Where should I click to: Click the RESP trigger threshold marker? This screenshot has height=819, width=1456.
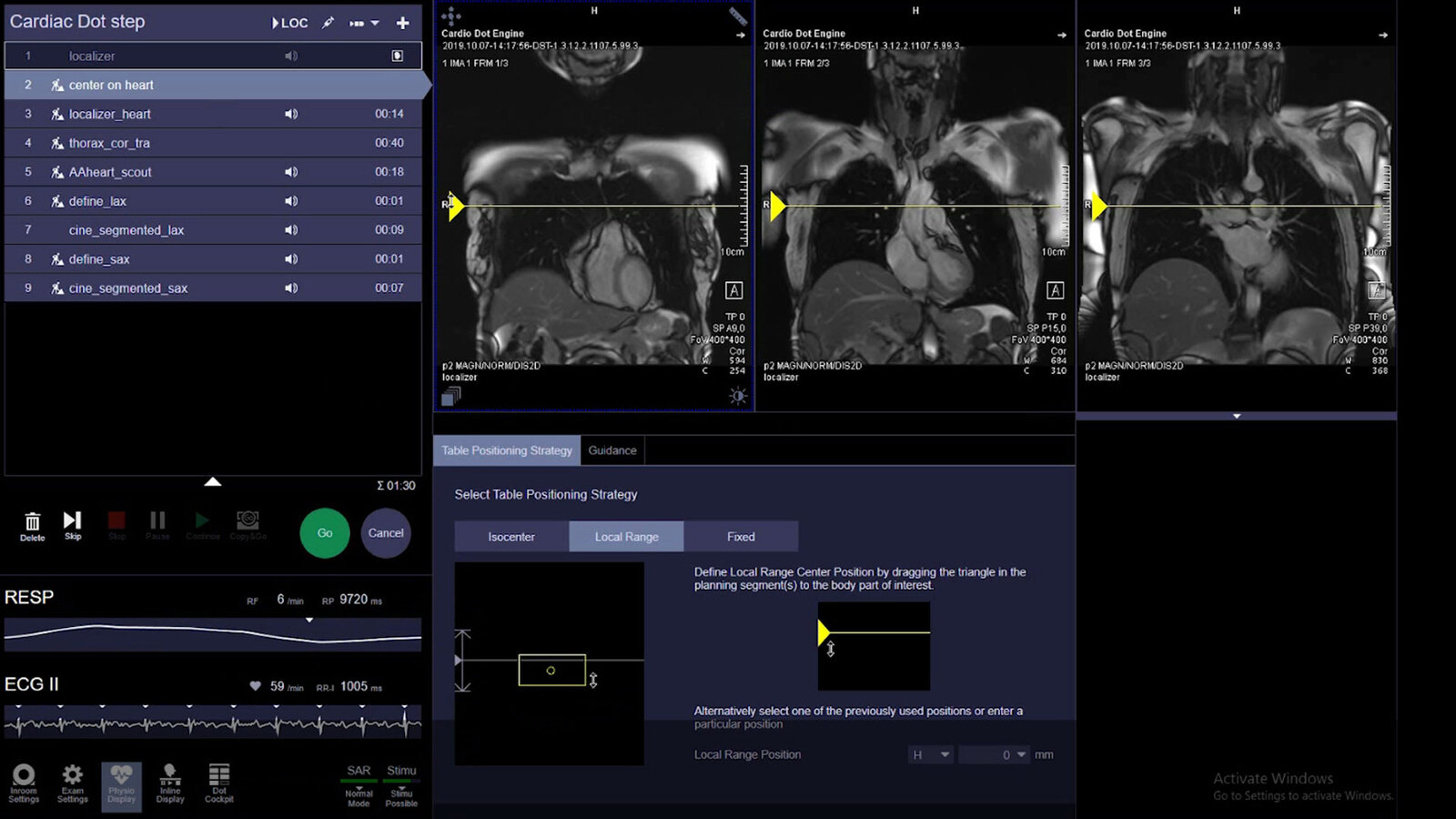coord(309,620)
